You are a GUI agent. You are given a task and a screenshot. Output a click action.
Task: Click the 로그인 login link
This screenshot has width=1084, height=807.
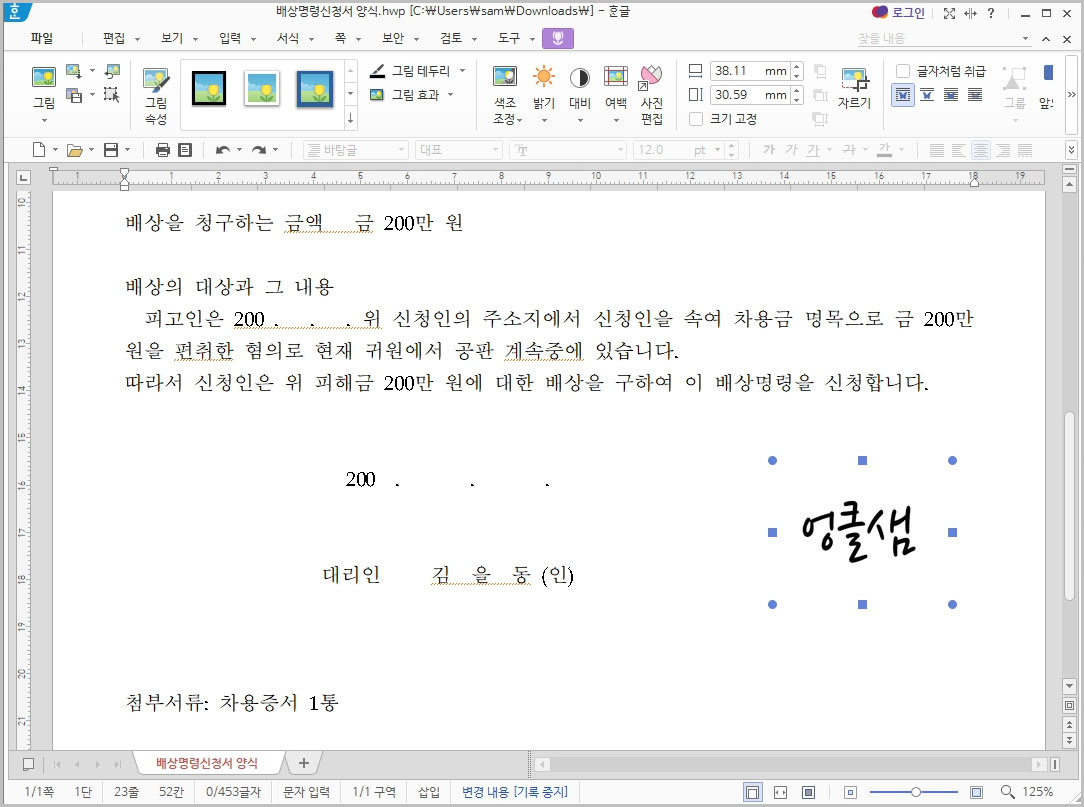click(906, 11)
